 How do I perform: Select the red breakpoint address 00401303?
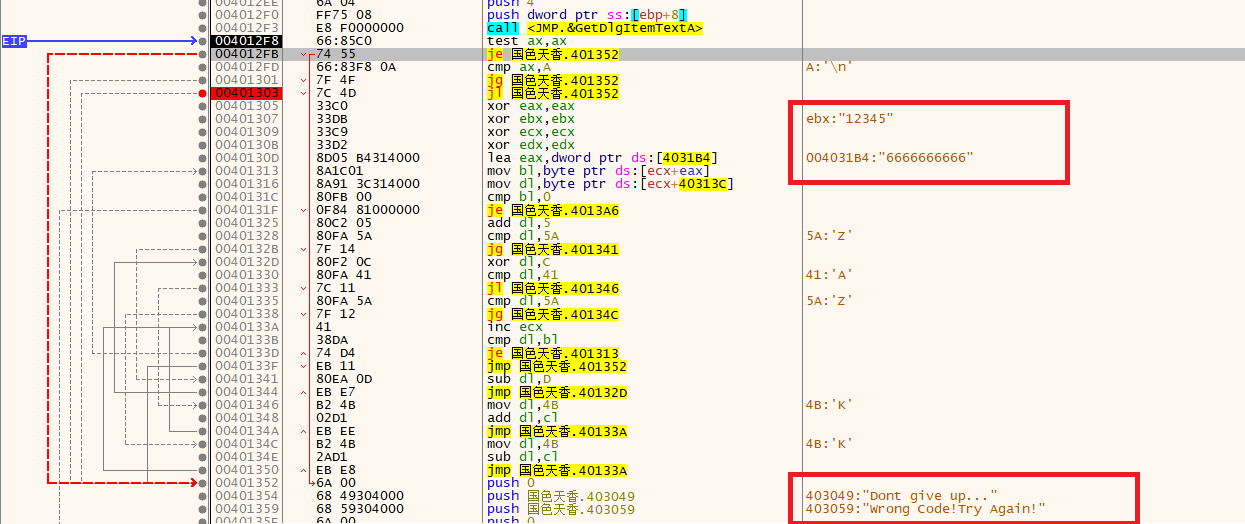pos(247,93)
